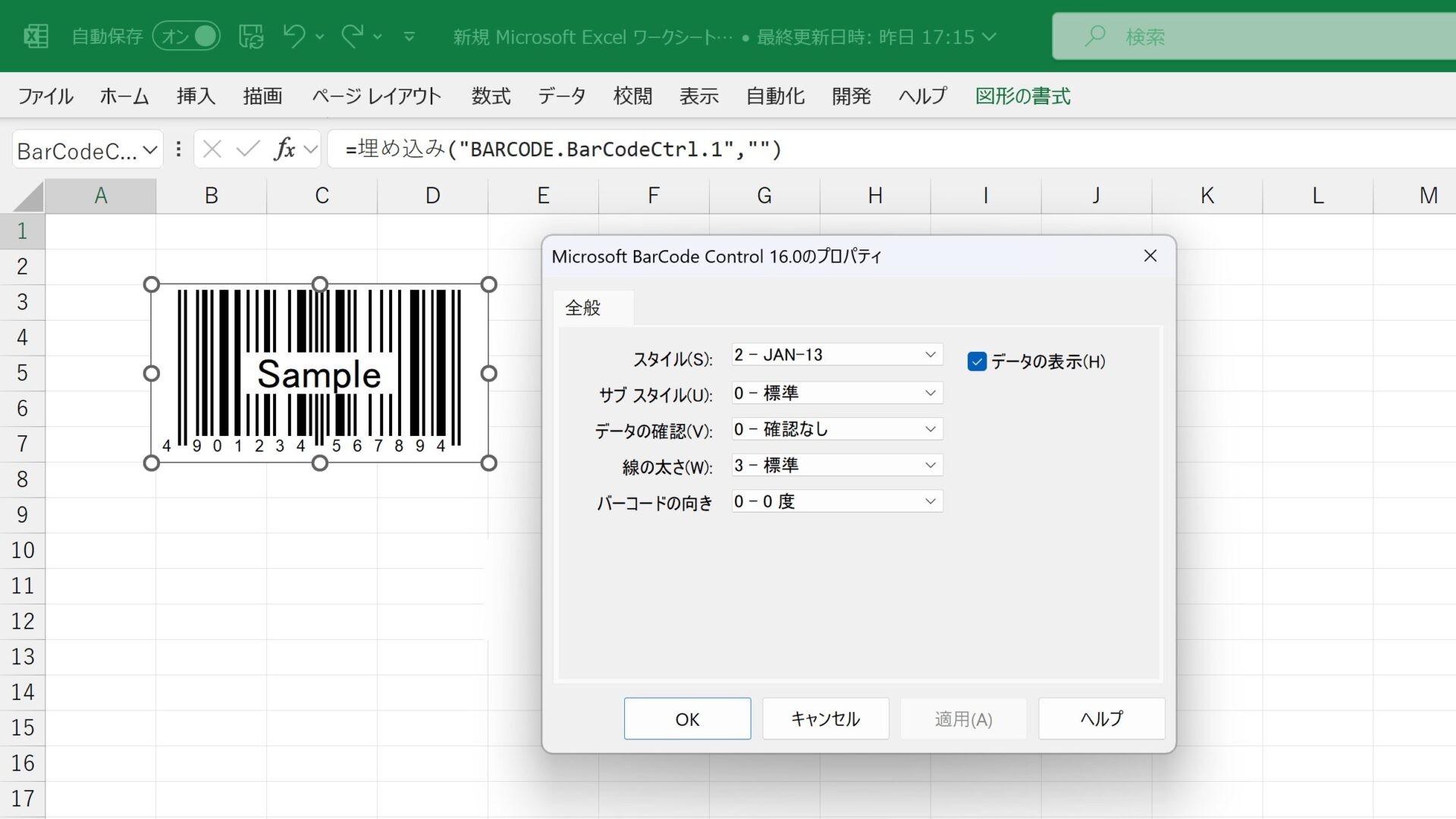Viewport: 1456px width, 819px height.
Task: Open the 表示 ribbon tab
Action: 698,96
